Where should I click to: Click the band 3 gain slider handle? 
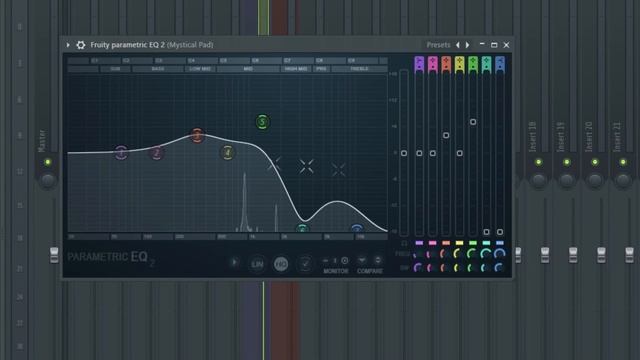tap(446, 135)
